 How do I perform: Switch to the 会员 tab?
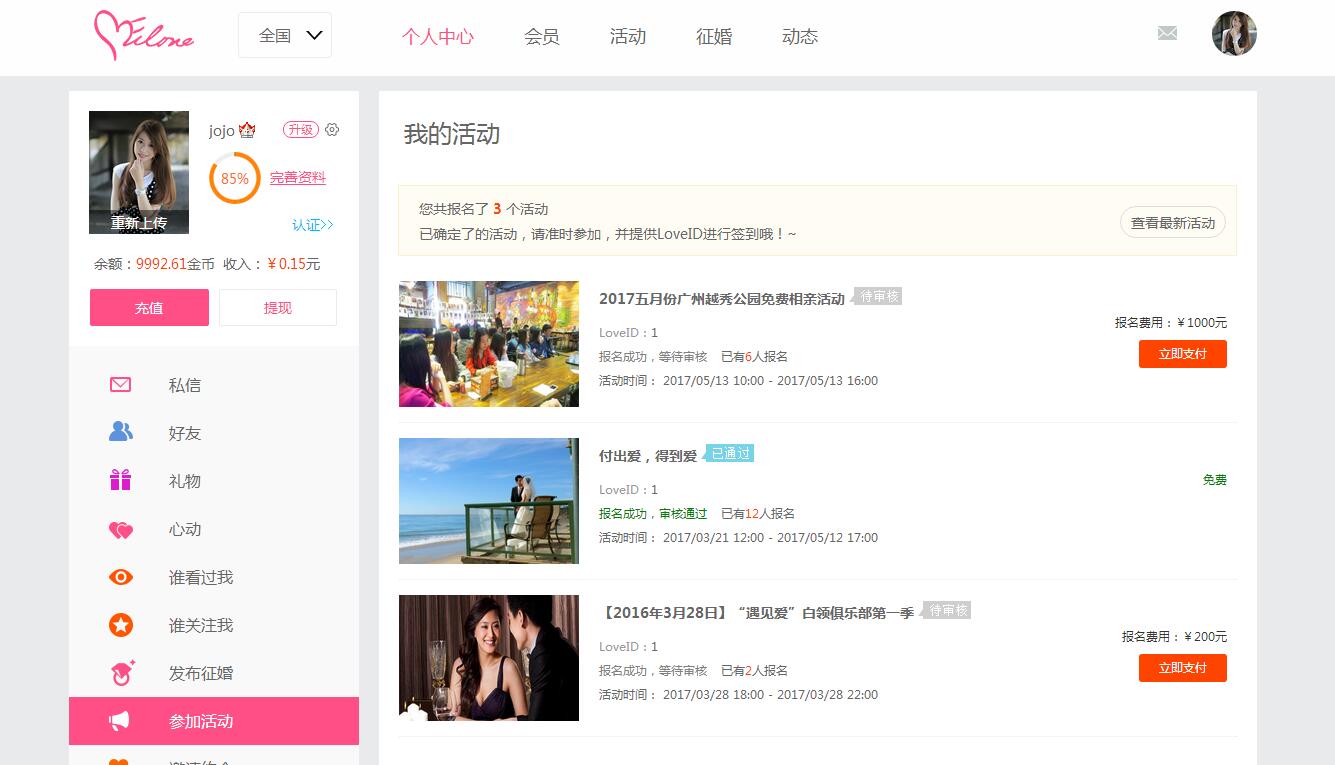(542, 36)
